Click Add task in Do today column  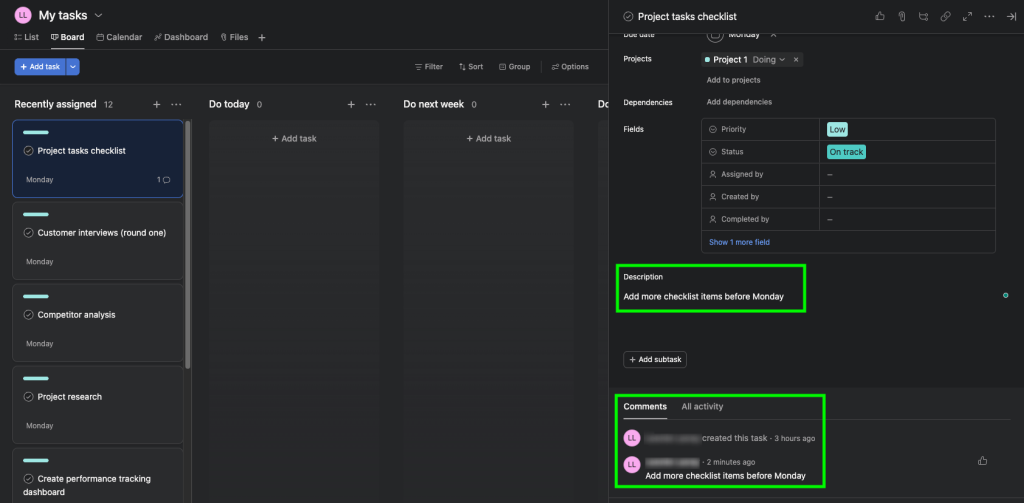[x=294, y=138]
